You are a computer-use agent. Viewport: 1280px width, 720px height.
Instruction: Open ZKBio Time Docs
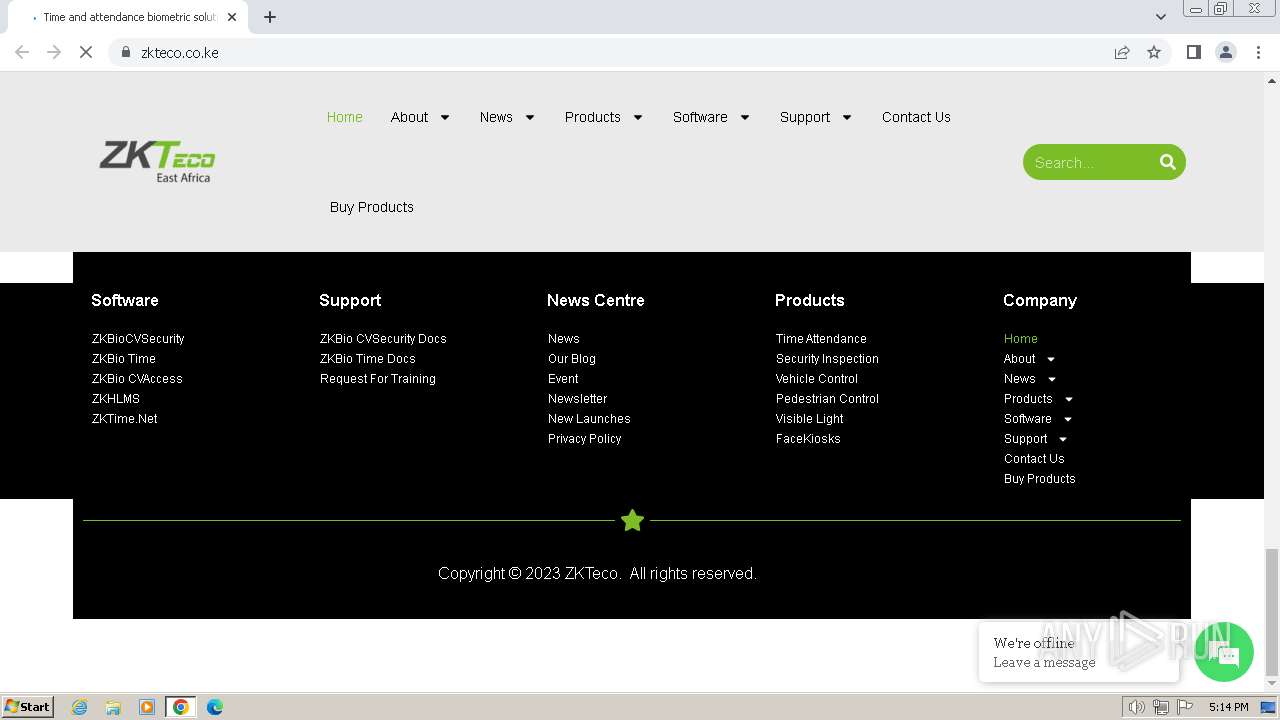click(x=368, y=359)
